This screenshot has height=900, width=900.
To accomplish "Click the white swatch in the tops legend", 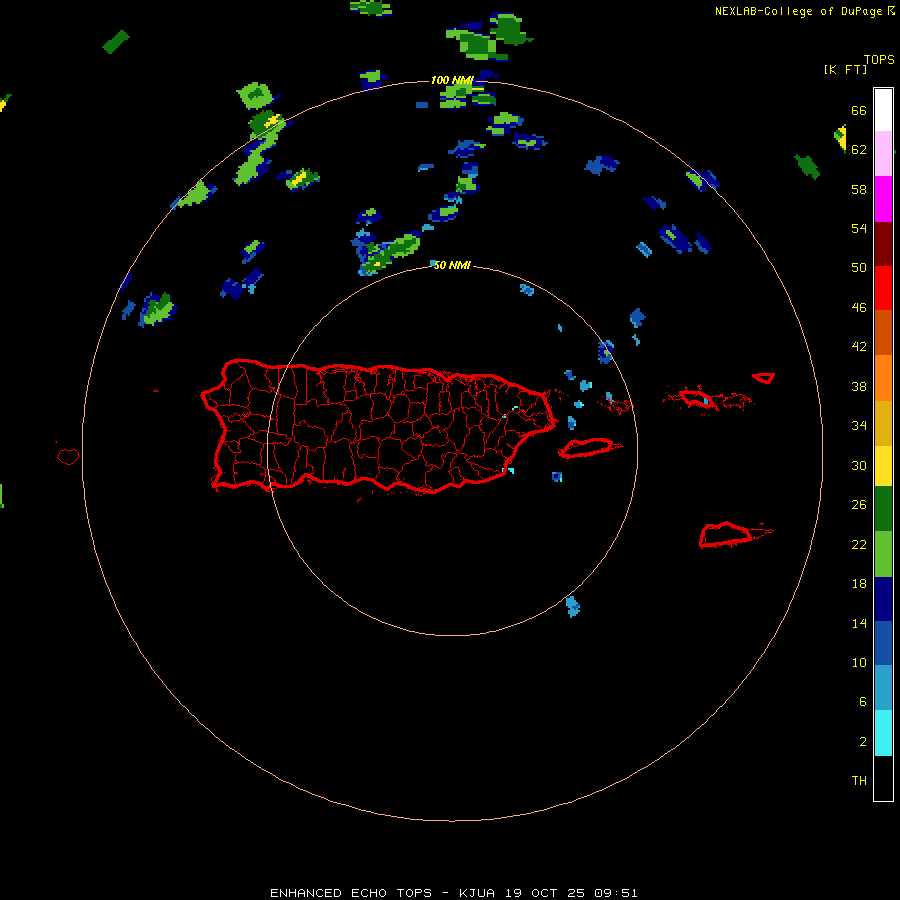I will tap(883, 110).
